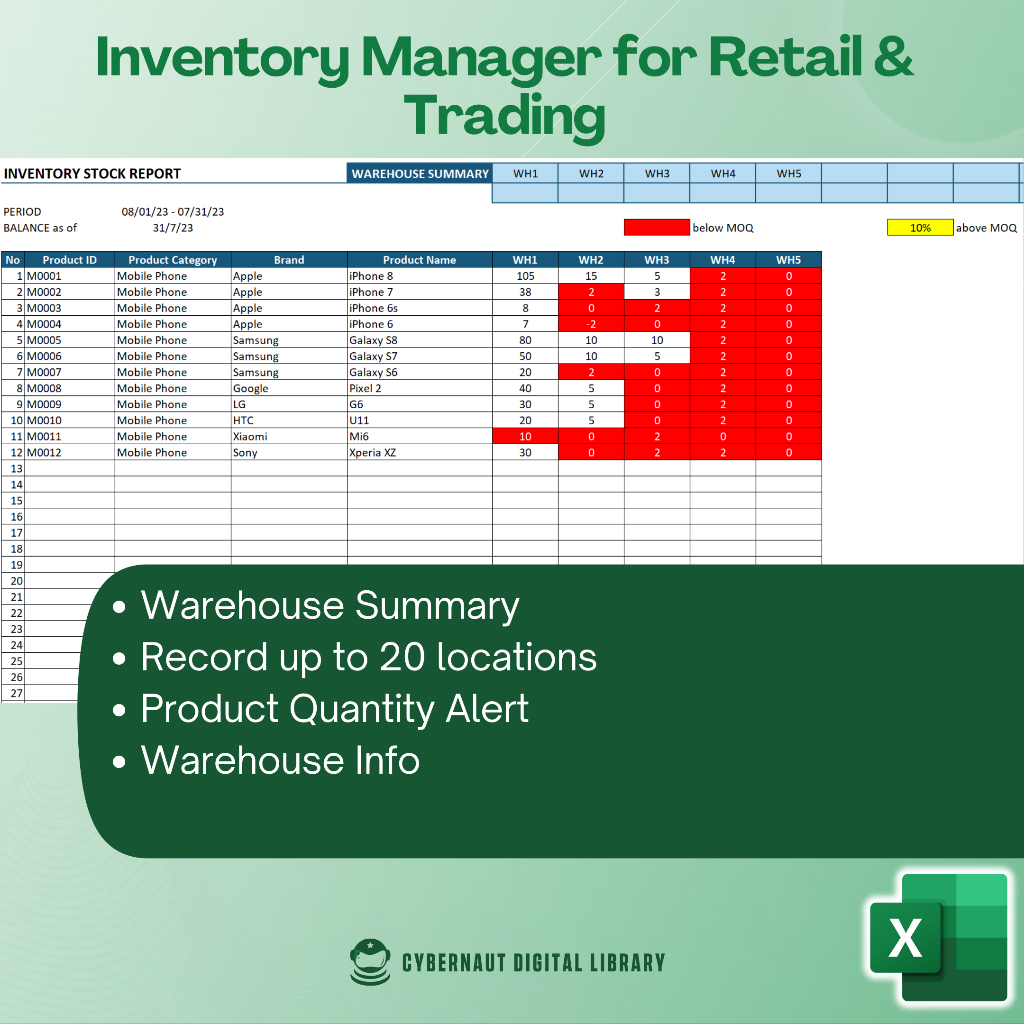Select WH1 in the warehouse summary row

(x=525, y=174)
